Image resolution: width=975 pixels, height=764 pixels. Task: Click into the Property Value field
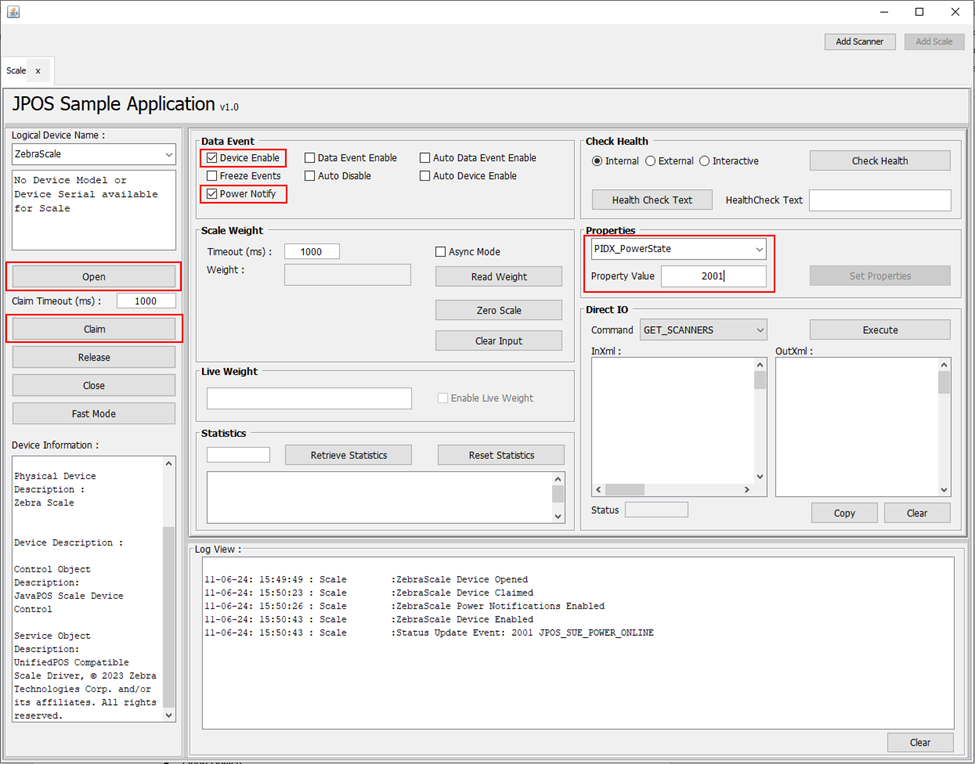pos(714,276)
